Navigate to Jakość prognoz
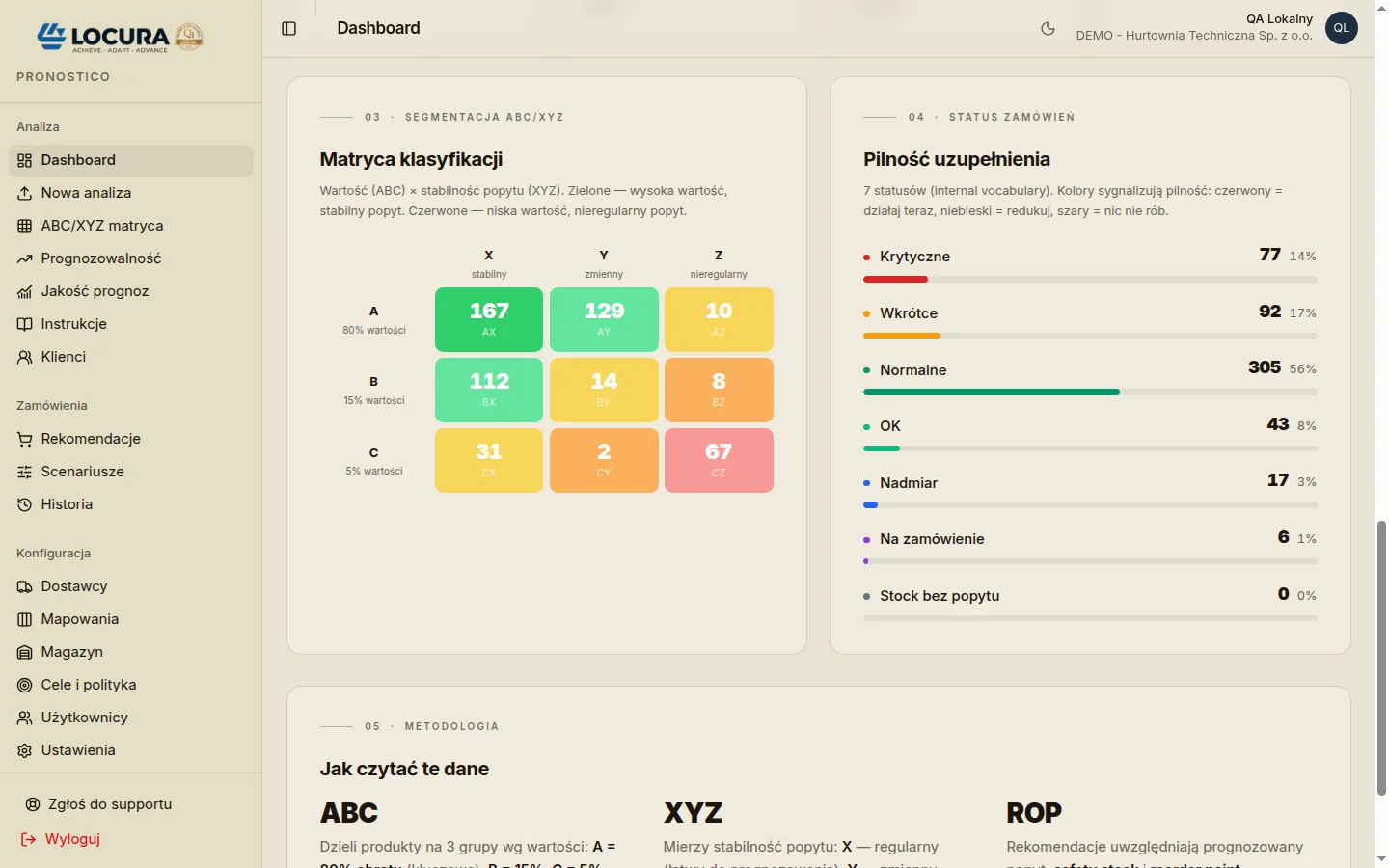1389x868 pixels. tap(131, 291)
